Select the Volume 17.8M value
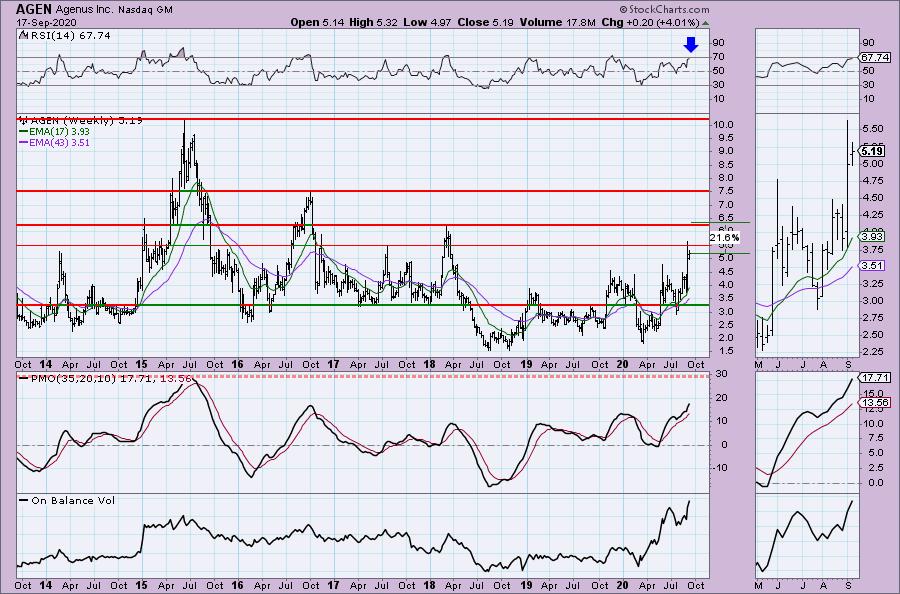Viewport: 900px width, 594px height. tap(557, 23)
